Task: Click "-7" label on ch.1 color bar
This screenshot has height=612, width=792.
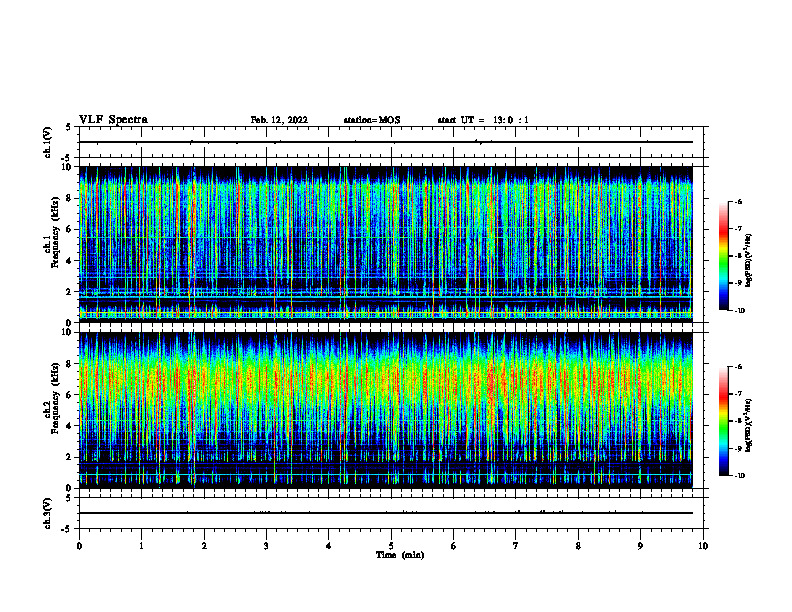Action: click(738, 229)
